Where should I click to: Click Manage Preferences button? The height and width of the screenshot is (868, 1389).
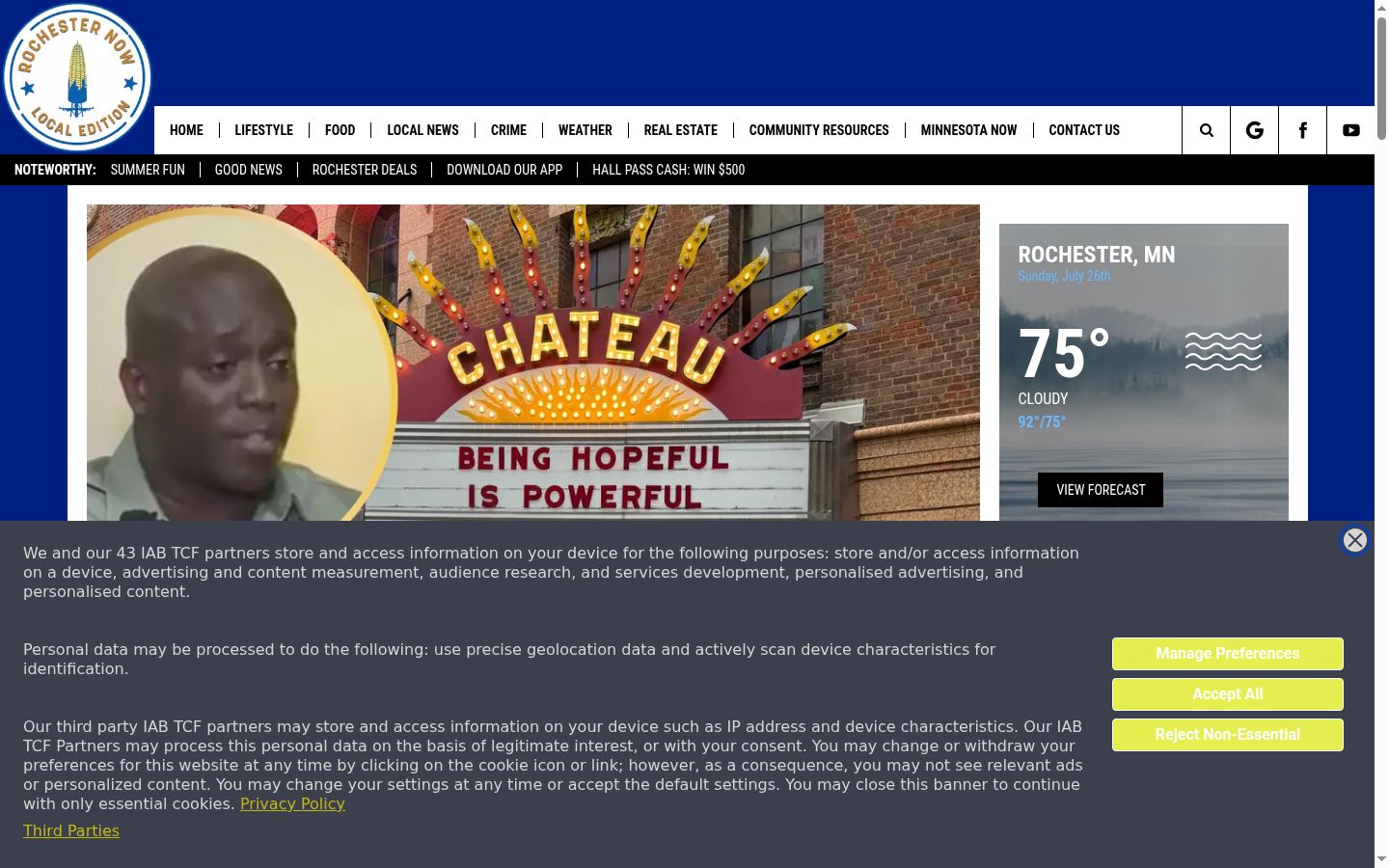pyautogui.click(x=1227, y=654)
